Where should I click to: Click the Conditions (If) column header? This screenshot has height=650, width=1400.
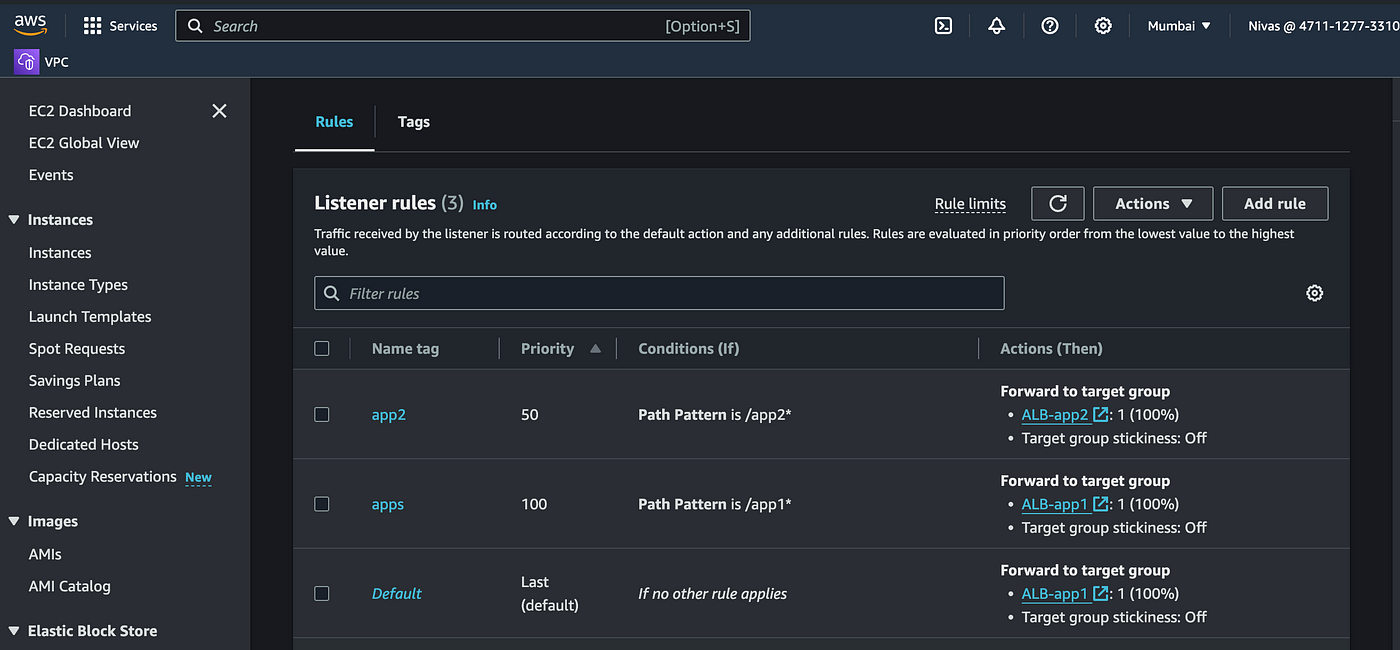click(689, 348)
